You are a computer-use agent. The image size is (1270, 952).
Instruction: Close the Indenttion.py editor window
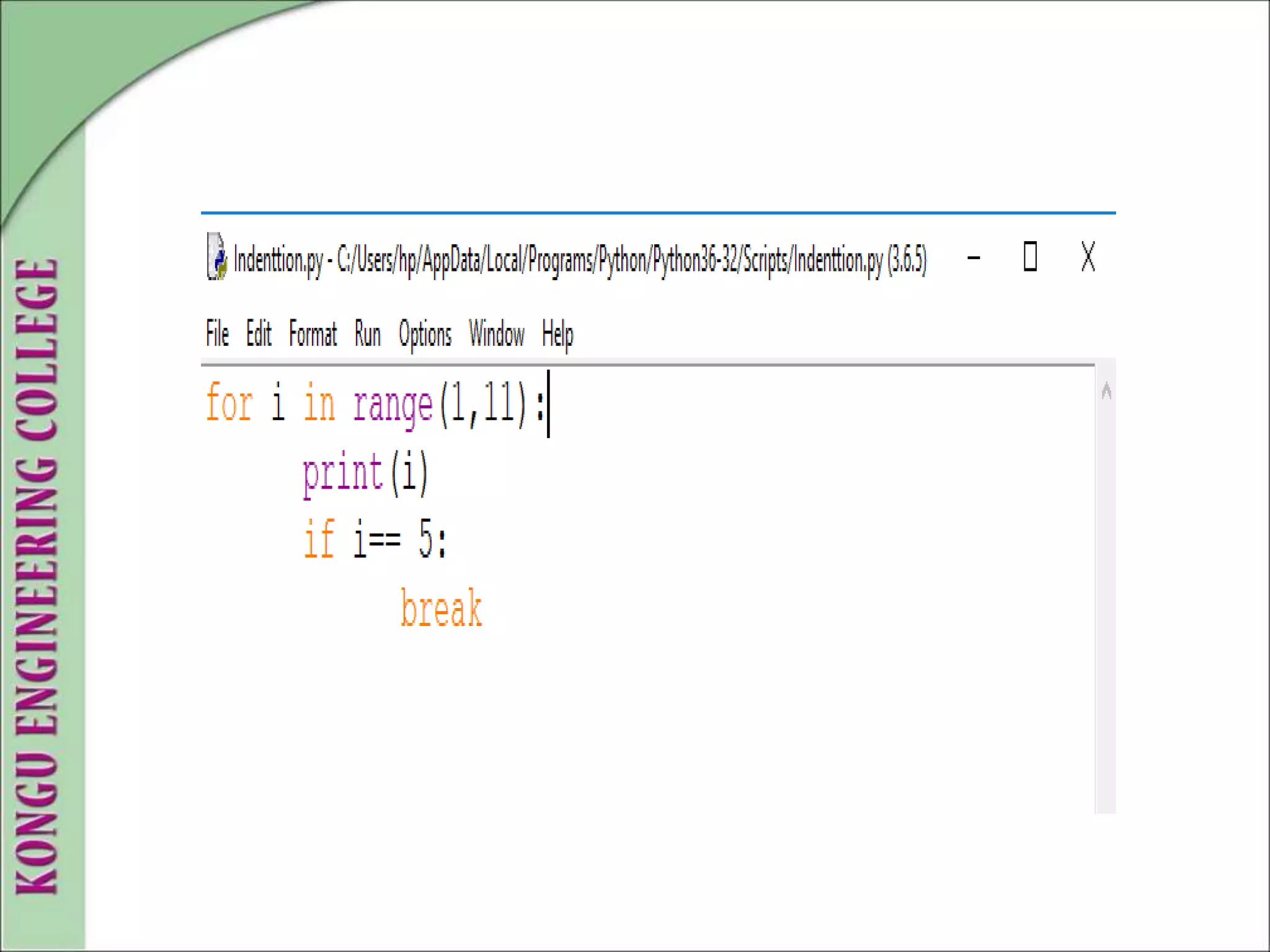pyautogui.click(x=1088, y=257)
